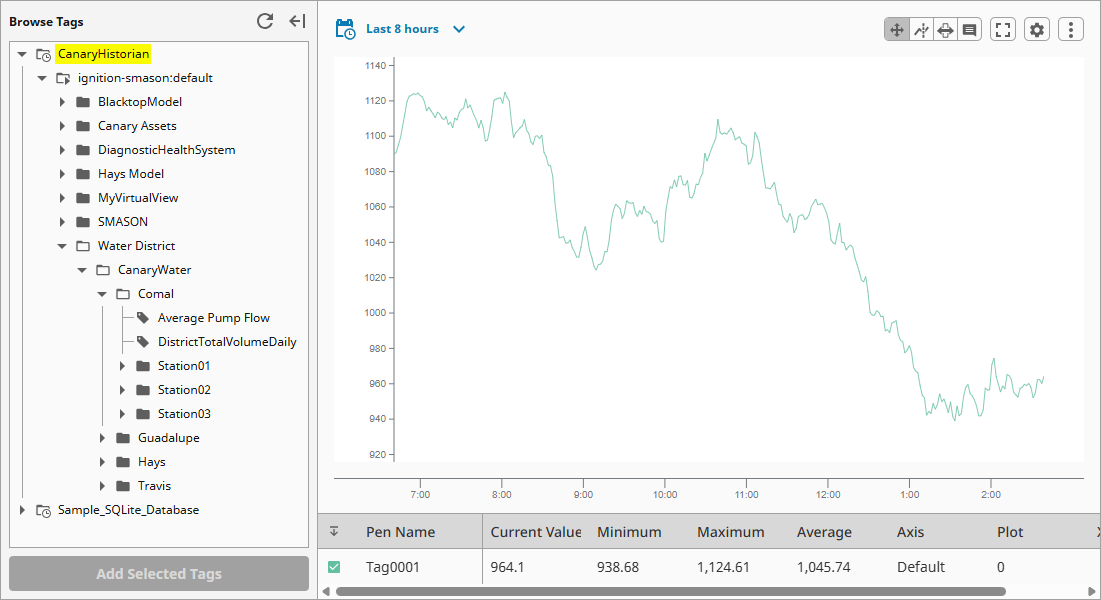1101x600 pixels.
Task: Click the Pen Name column header
Action: [400, 532]
